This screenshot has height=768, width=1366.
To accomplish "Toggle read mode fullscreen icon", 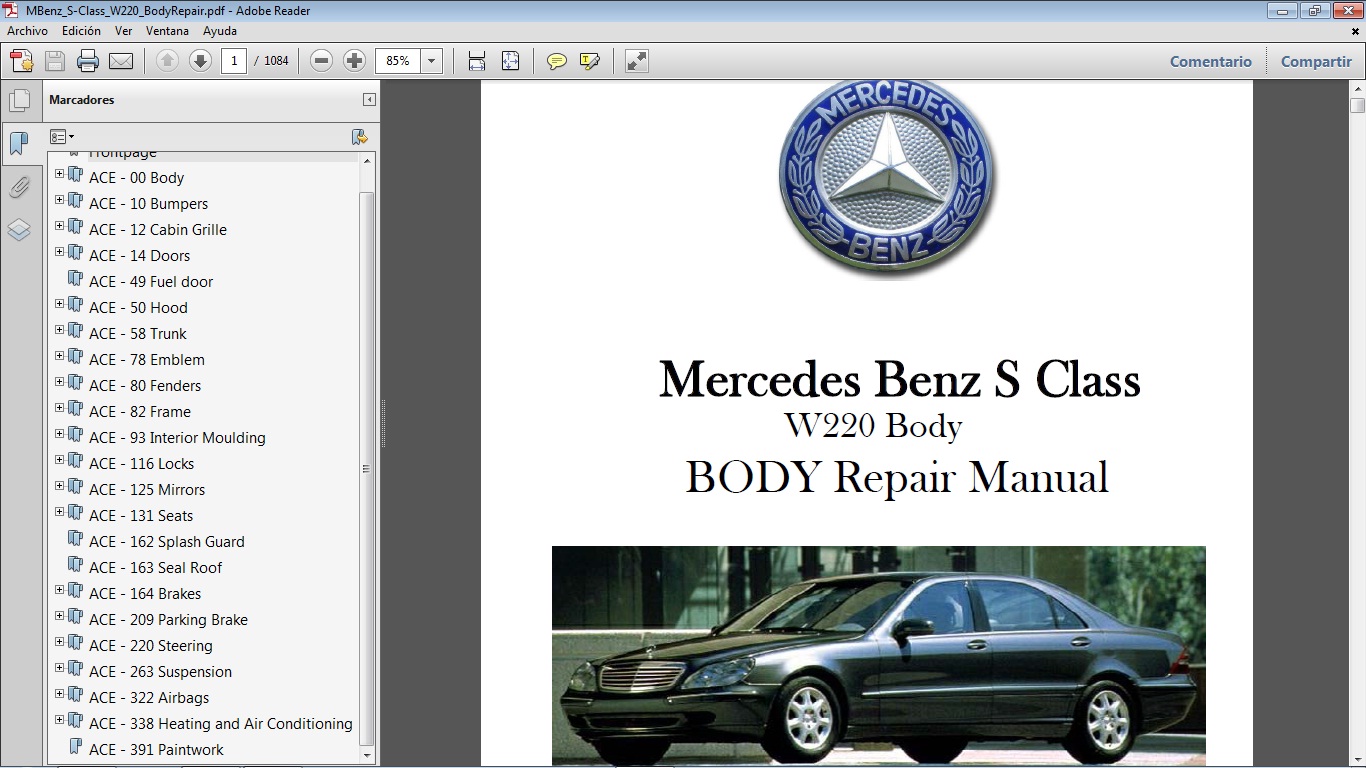I will 636,61.
